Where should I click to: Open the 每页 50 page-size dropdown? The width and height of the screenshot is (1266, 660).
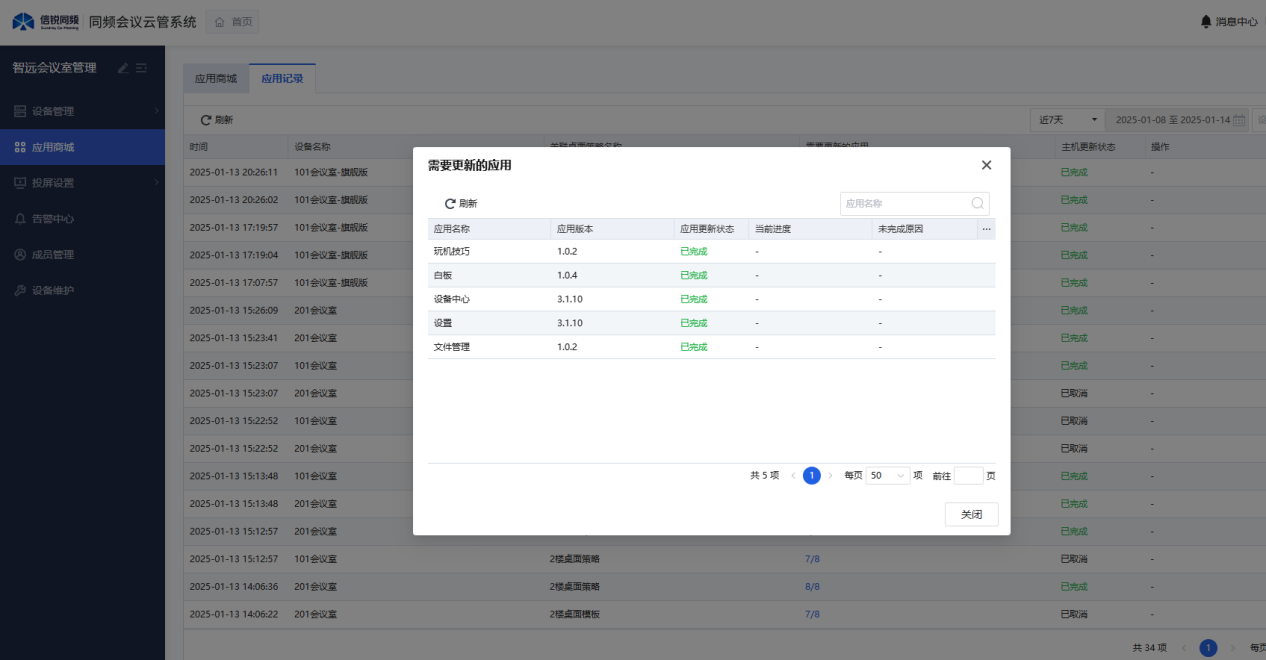[x=887, y=476]
